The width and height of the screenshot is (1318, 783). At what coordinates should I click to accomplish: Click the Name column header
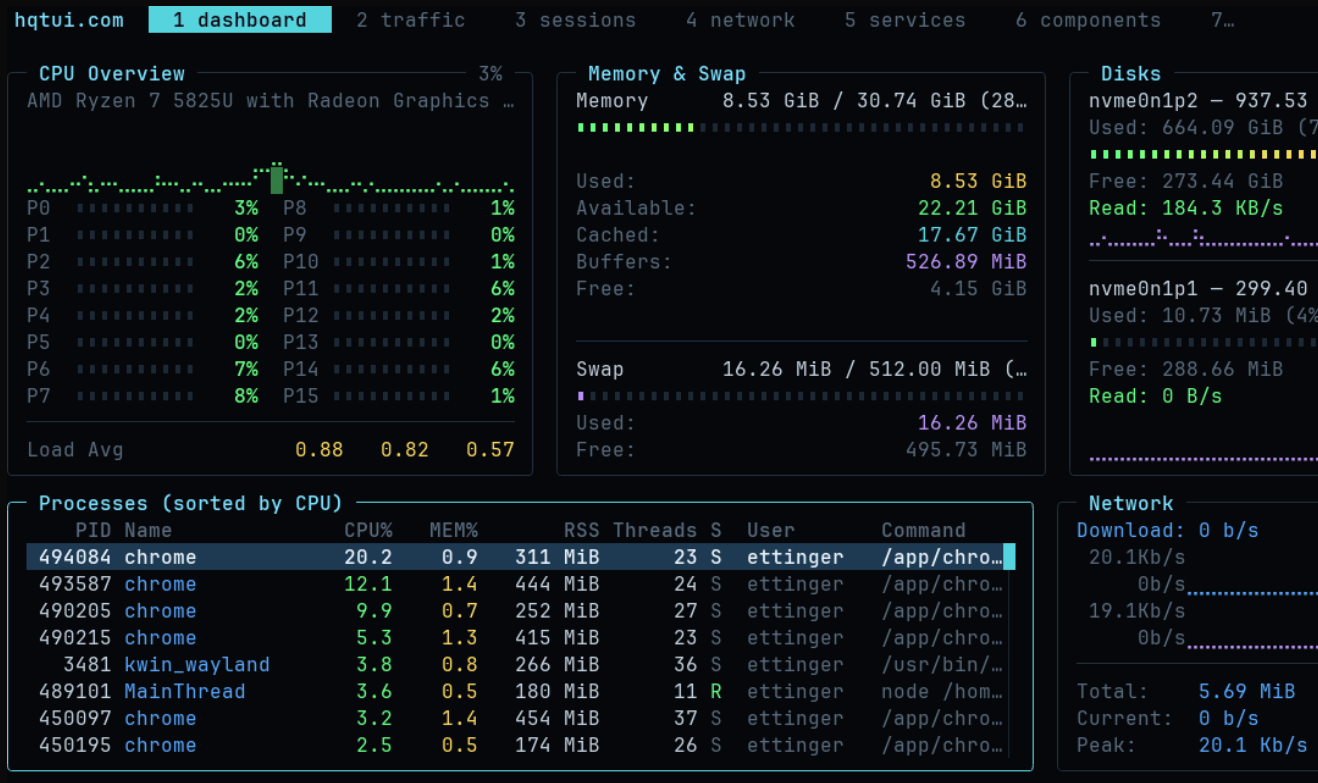pos(148,530)
